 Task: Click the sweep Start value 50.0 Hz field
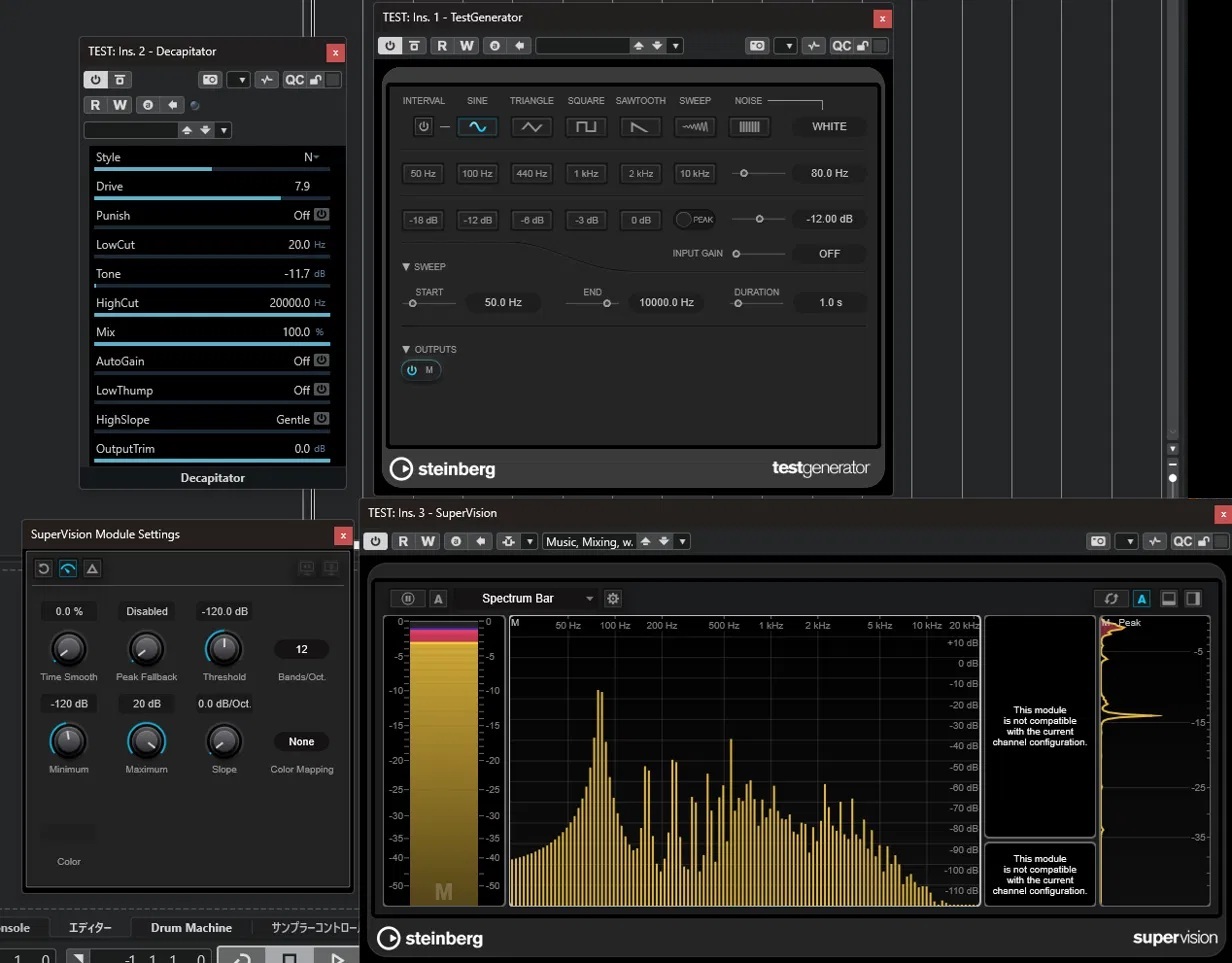point(502,302)
